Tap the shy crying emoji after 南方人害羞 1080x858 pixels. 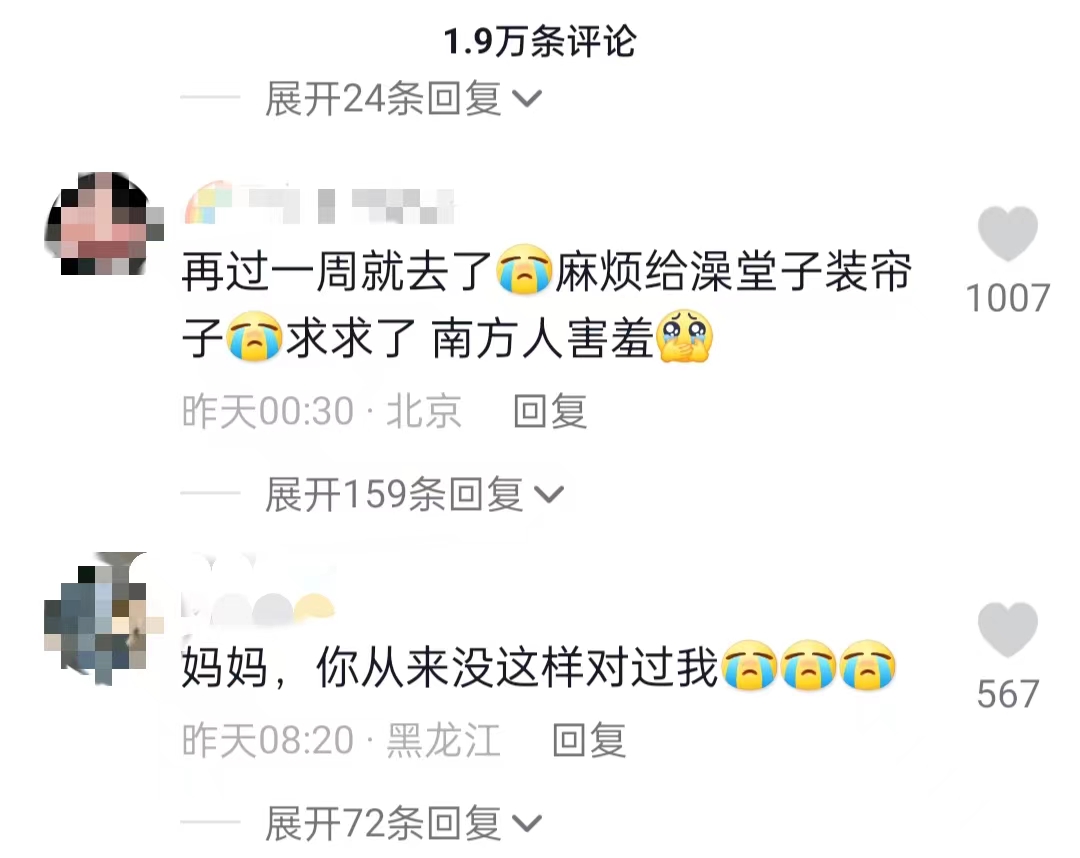pos(684,335)
